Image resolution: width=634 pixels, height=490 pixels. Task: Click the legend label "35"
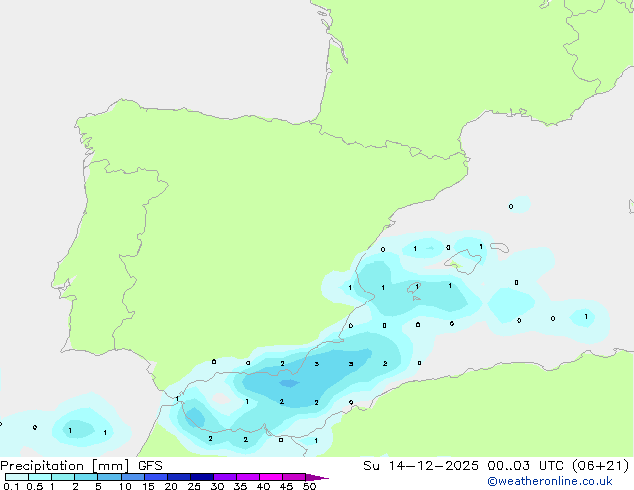coord(240,486)
